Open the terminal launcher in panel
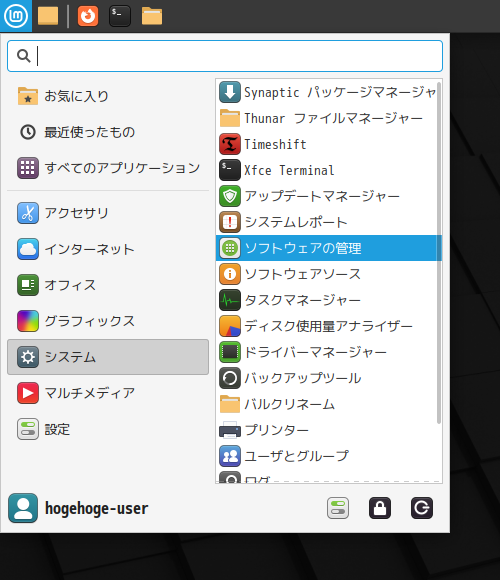 tap(120, 16)
